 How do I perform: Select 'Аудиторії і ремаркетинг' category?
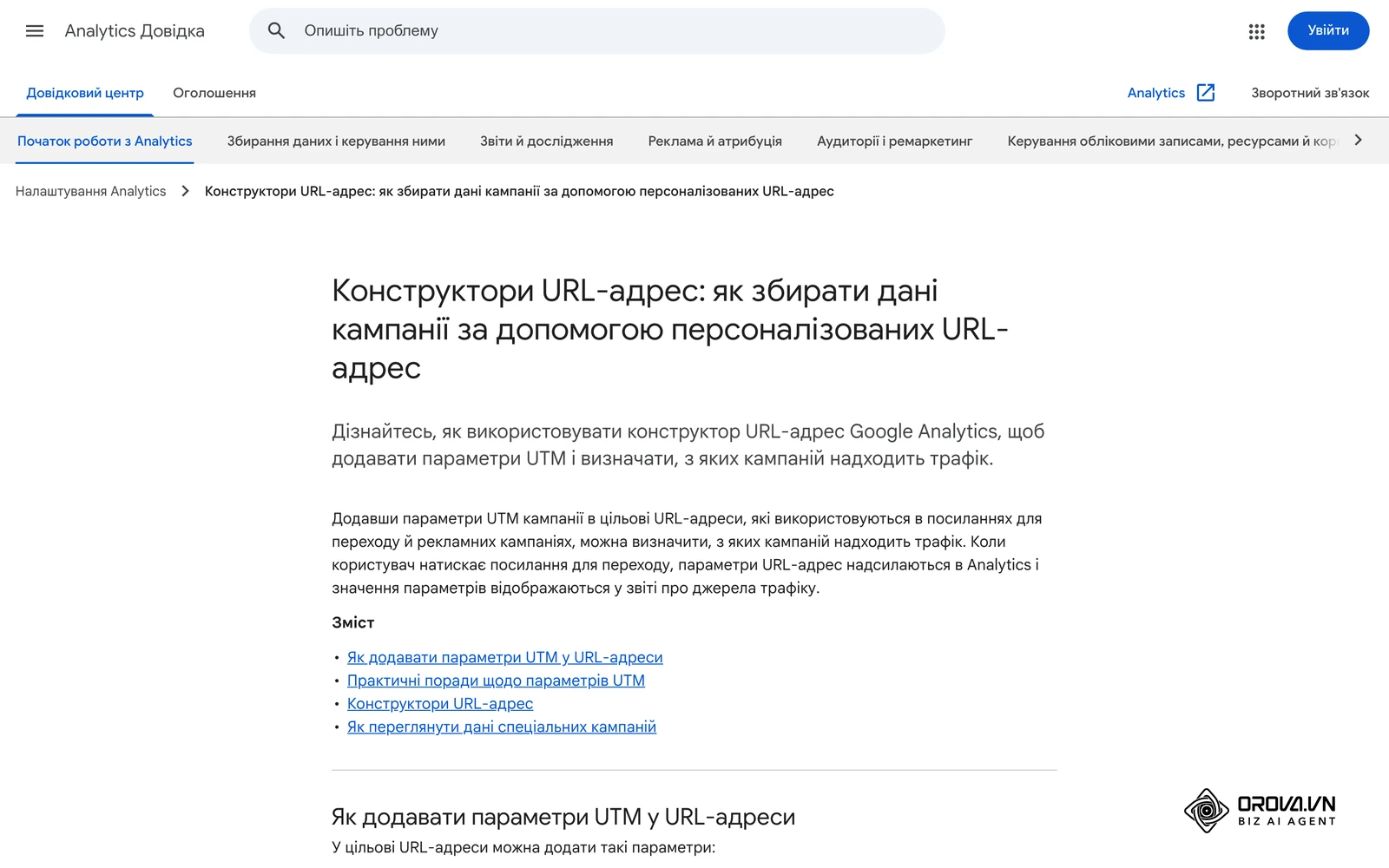894,141
